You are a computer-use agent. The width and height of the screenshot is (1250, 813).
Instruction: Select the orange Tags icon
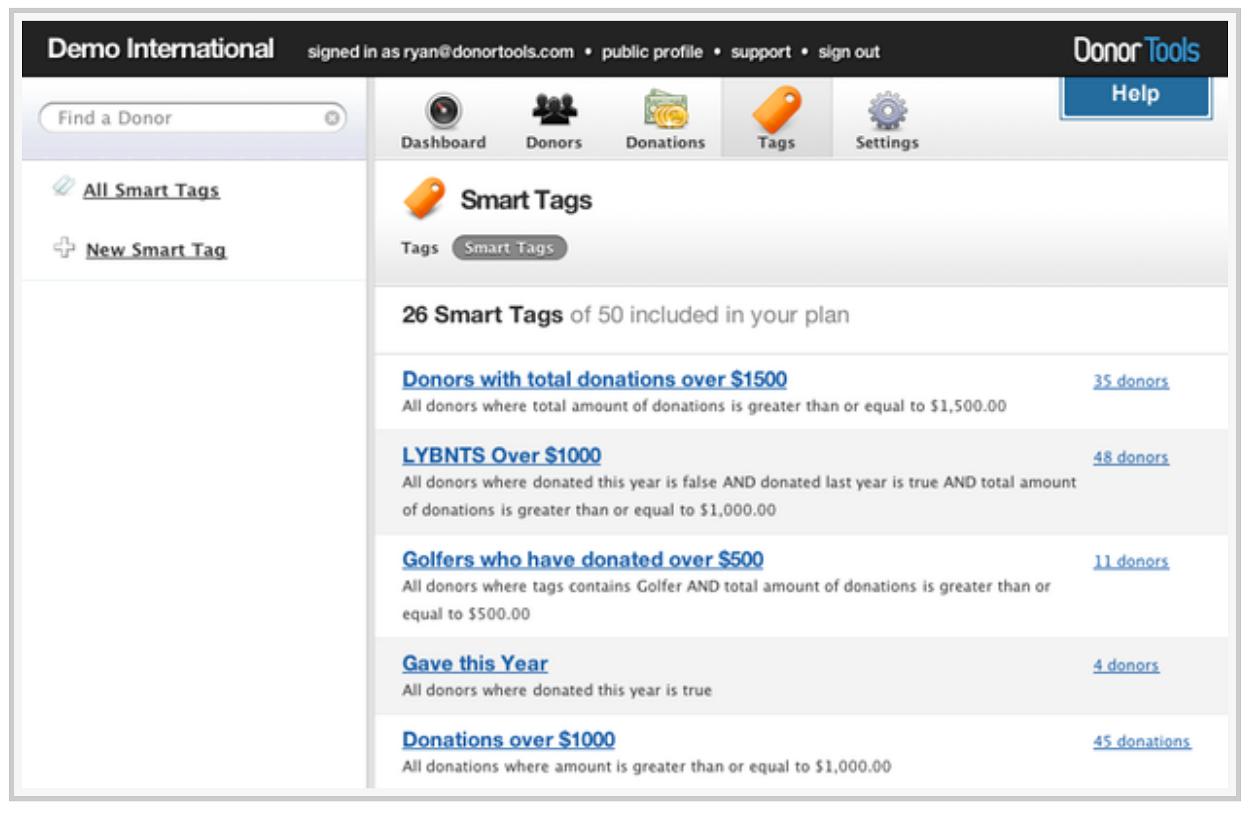[776, 109]
